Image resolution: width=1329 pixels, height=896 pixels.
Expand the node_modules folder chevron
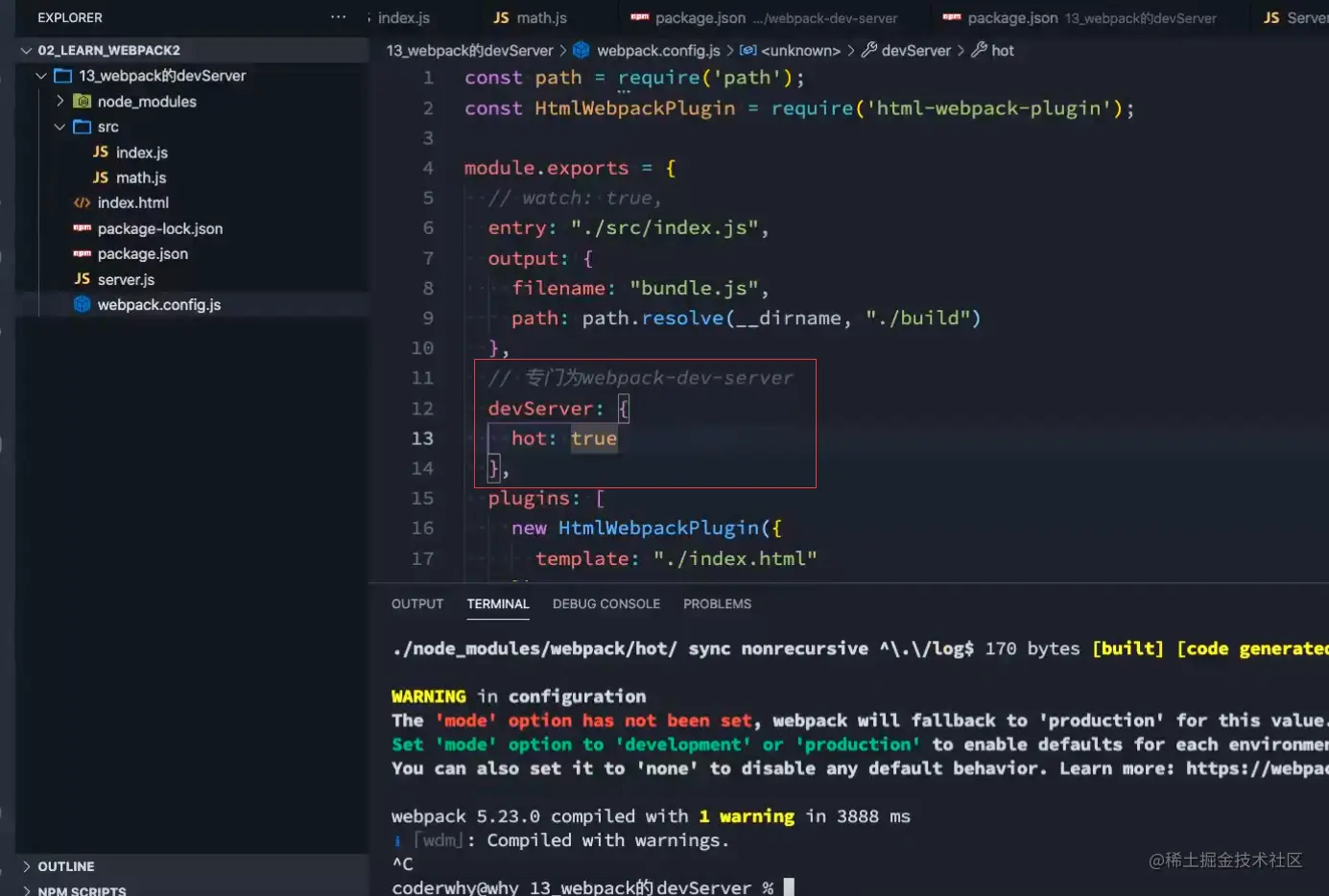[60, 101]
